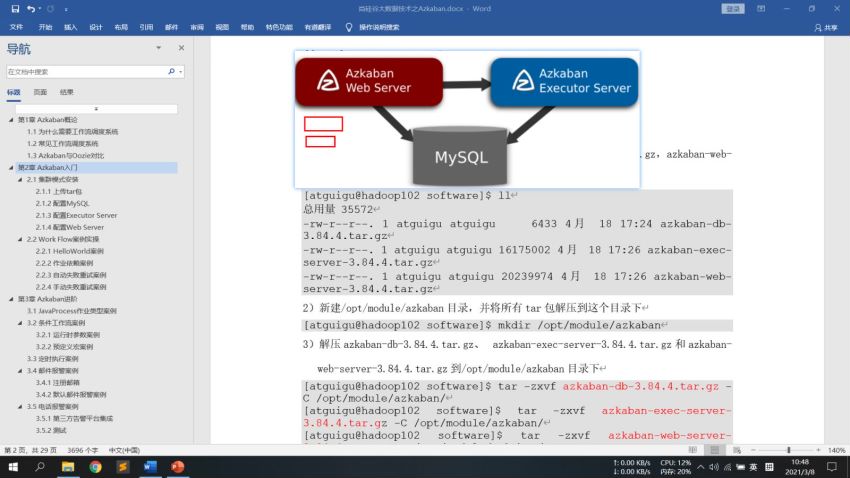Open the search options dropdown beside magnifier
The width and height of the screenshot is (850, 478).
181,72
